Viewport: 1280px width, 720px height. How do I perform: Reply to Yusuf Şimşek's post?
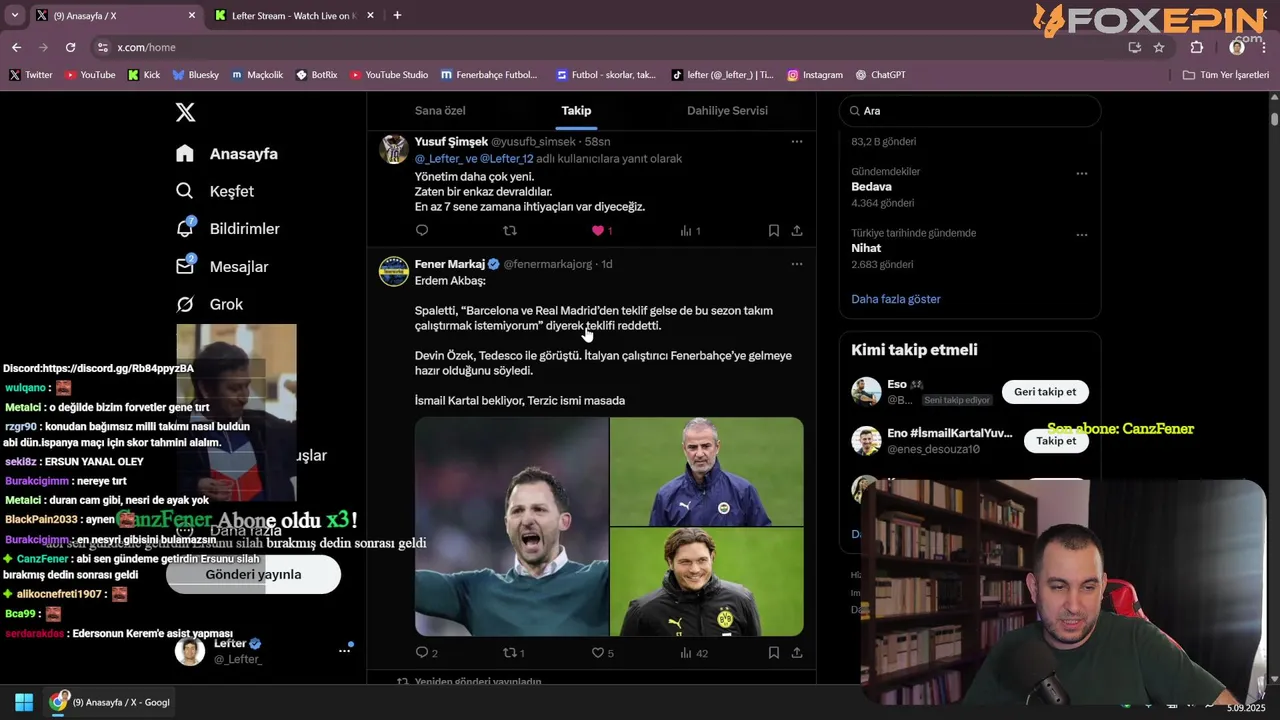(422, 231)
